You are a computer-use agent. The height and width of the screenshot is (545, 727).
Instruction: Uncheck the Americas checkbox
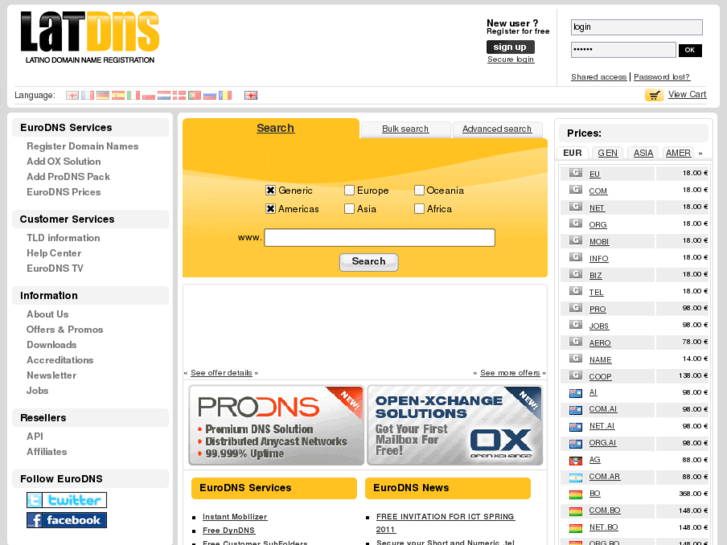[x=270, y=209]
